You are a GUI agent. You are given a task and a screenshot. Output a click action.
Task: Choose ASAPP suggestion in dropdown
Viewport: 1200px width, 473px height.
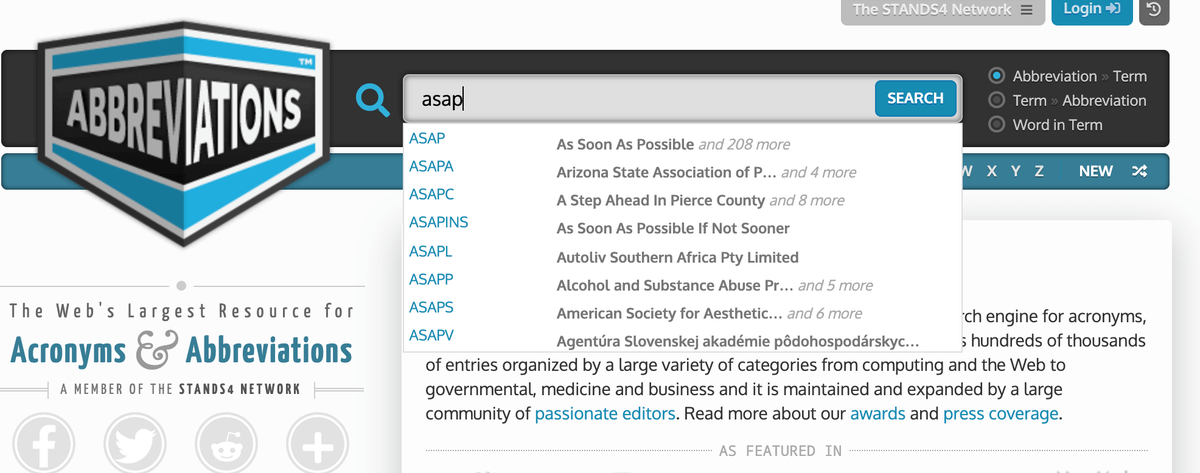point(430,279)
